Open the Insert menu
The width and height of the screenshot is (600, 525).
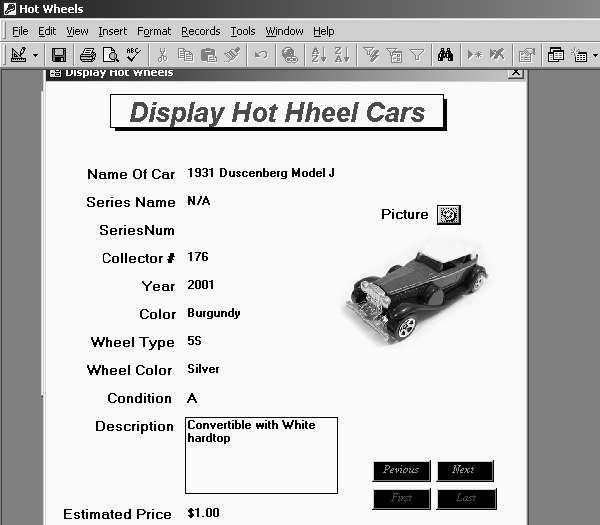pos(112,31)
